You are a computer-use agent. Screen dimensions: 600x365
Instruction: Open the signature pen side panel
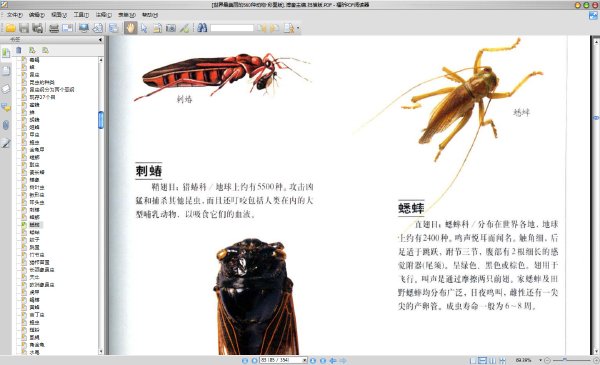pyautogui.click(x=6, y=143)
